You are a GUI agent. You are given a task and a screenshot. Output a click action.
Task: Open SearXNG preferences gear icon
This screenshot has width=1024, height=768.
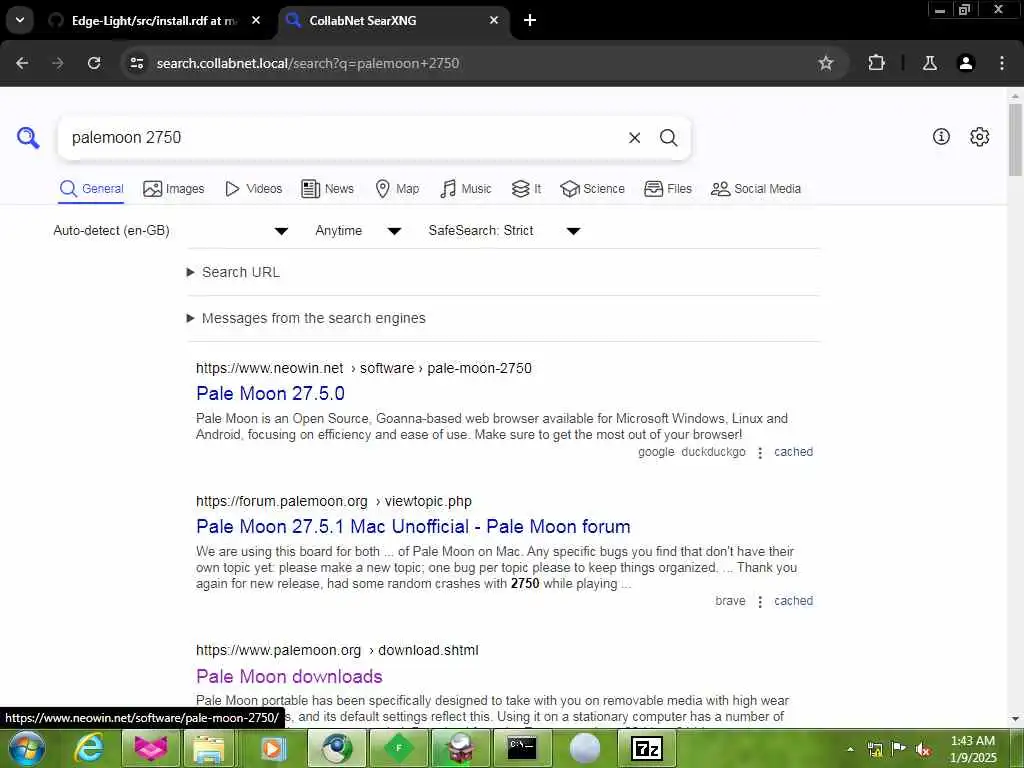(979, 136)
